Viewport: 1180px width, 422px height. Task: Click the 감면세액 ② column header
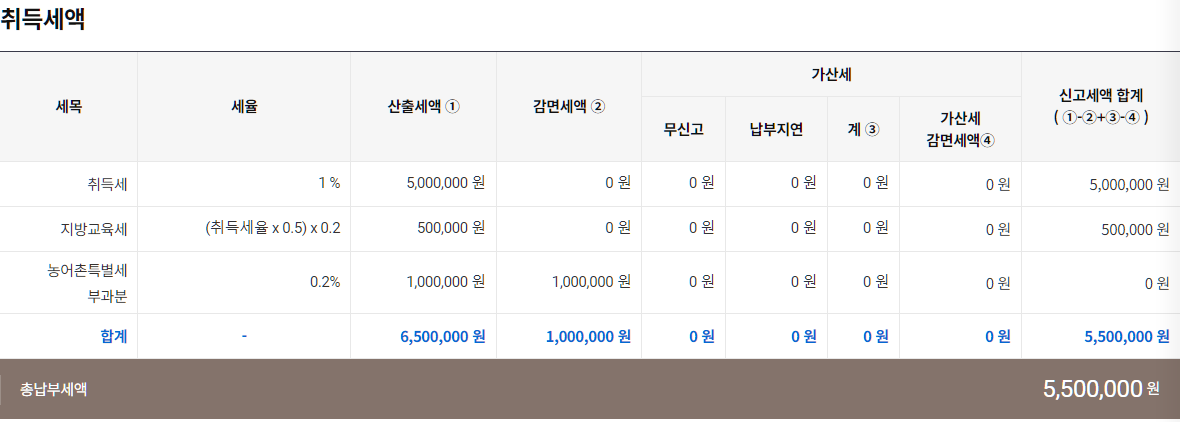(568, 107)
